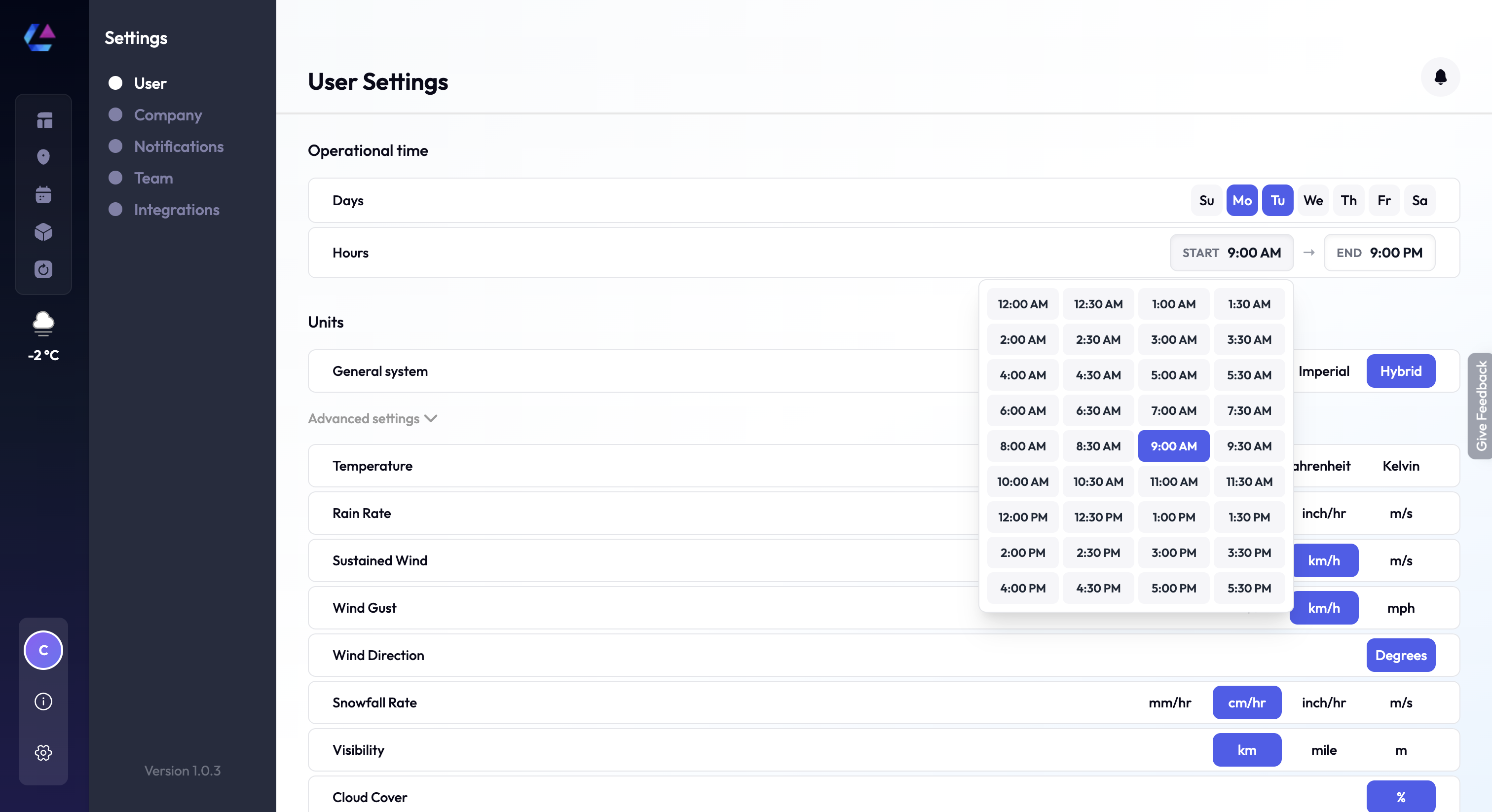Open the user avatar with letter C
The image size is (1492, 812).
(x=43, y=650)
